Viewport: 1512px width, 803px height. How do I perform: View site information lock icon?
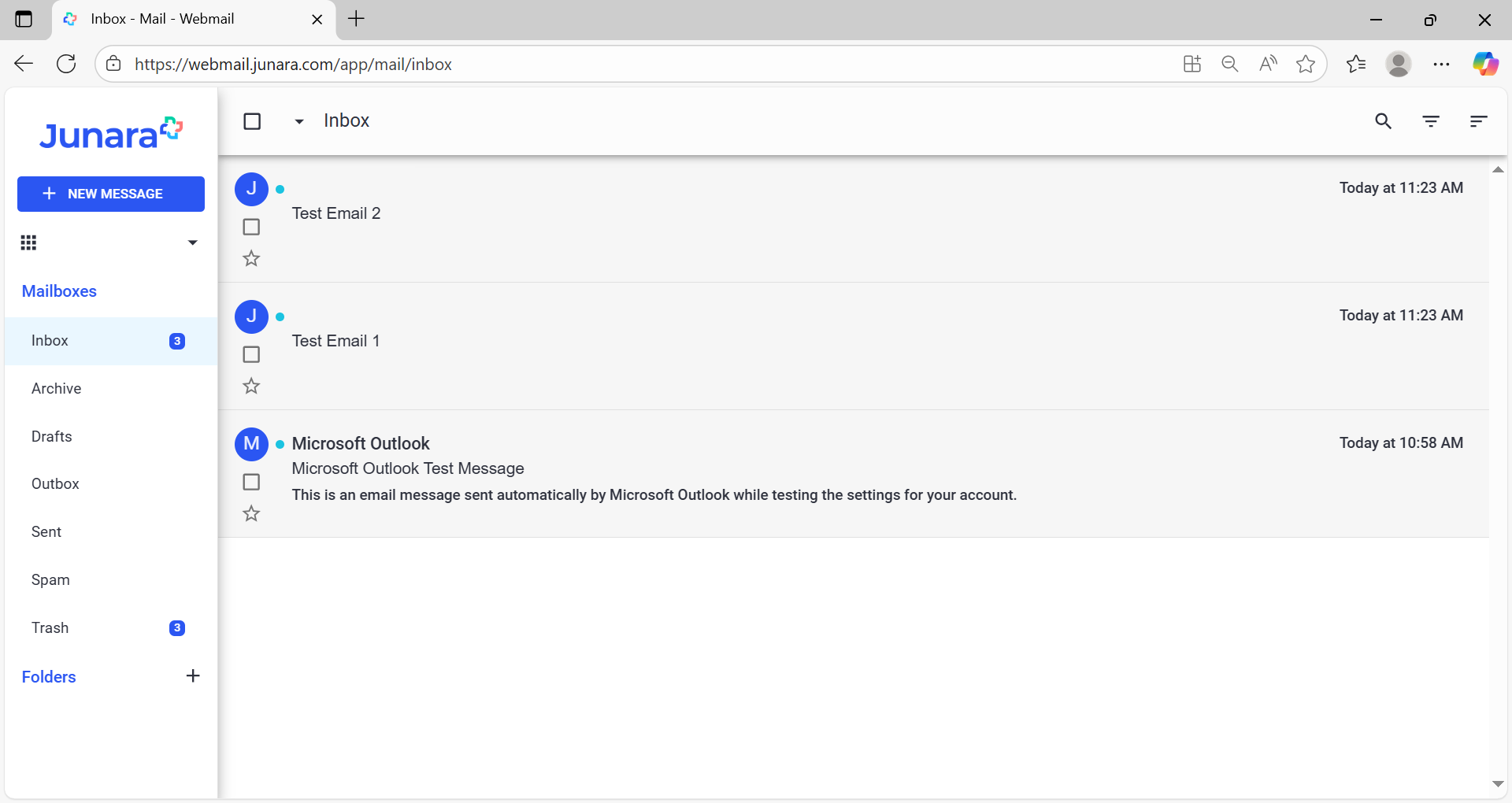(114, 64)
